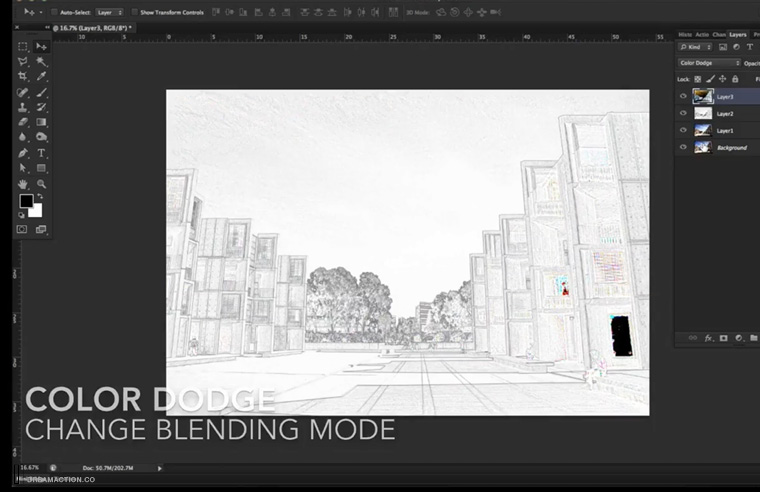The image size is (760, 492).
Task: Select the Zoom tool
Action: tap(41, 184)
